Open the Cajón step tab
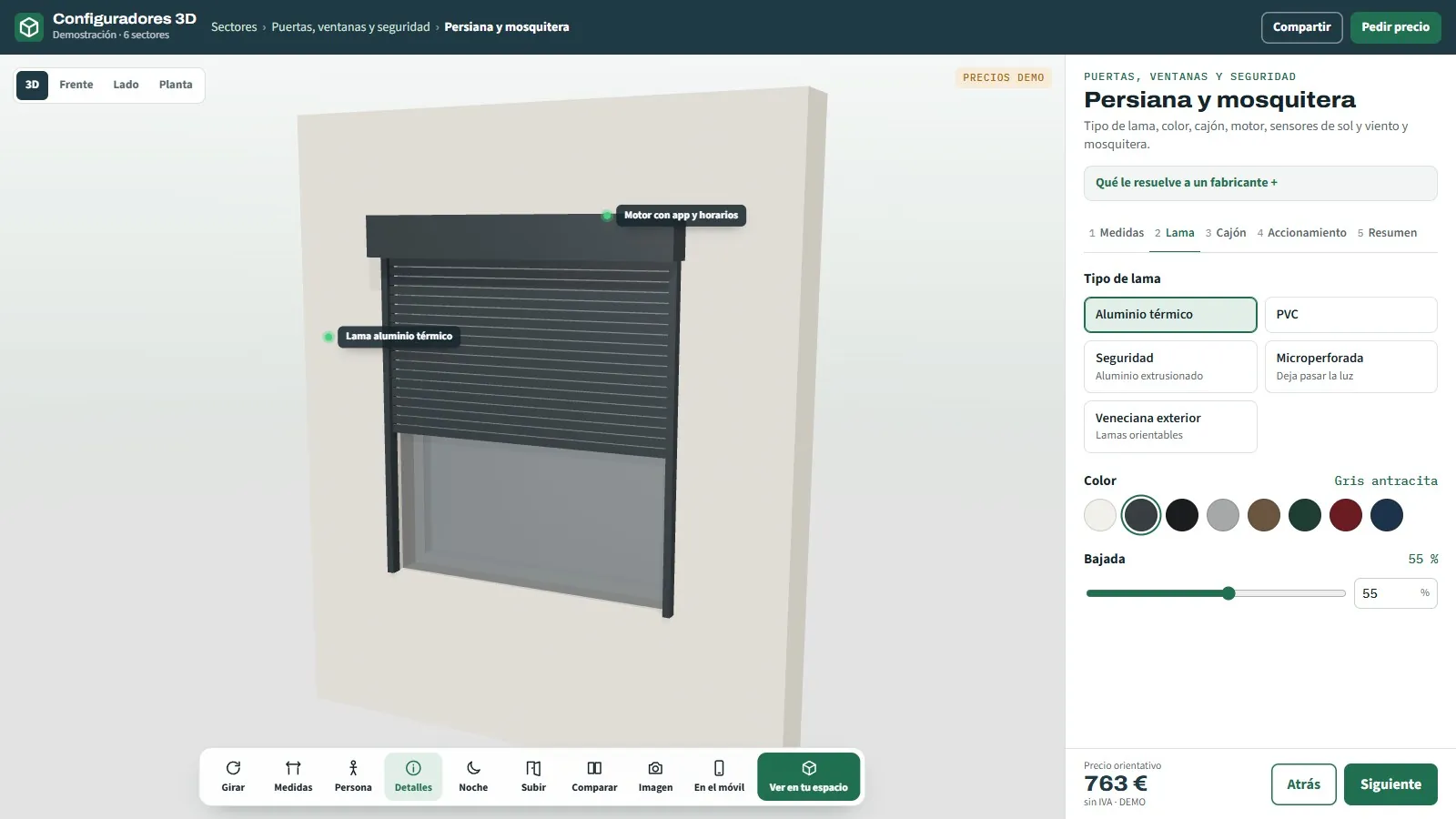This screenshot has height=819, width=1456. click(x=1226, y=233)
